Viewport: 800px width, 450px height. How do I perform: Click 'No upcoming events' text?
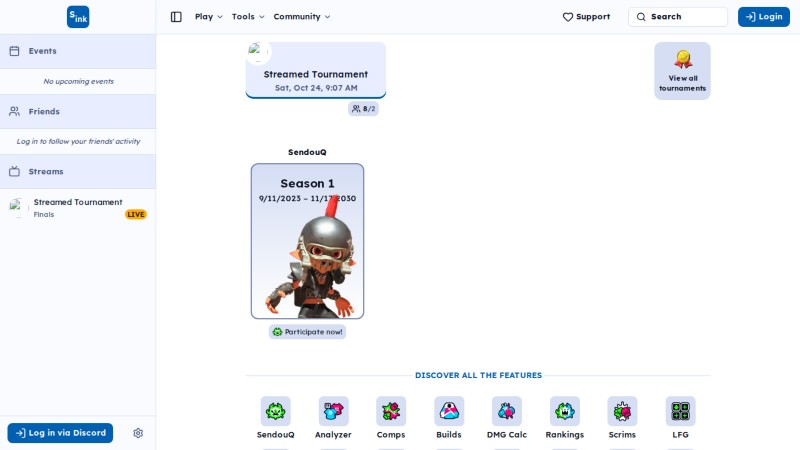(79, 81)
